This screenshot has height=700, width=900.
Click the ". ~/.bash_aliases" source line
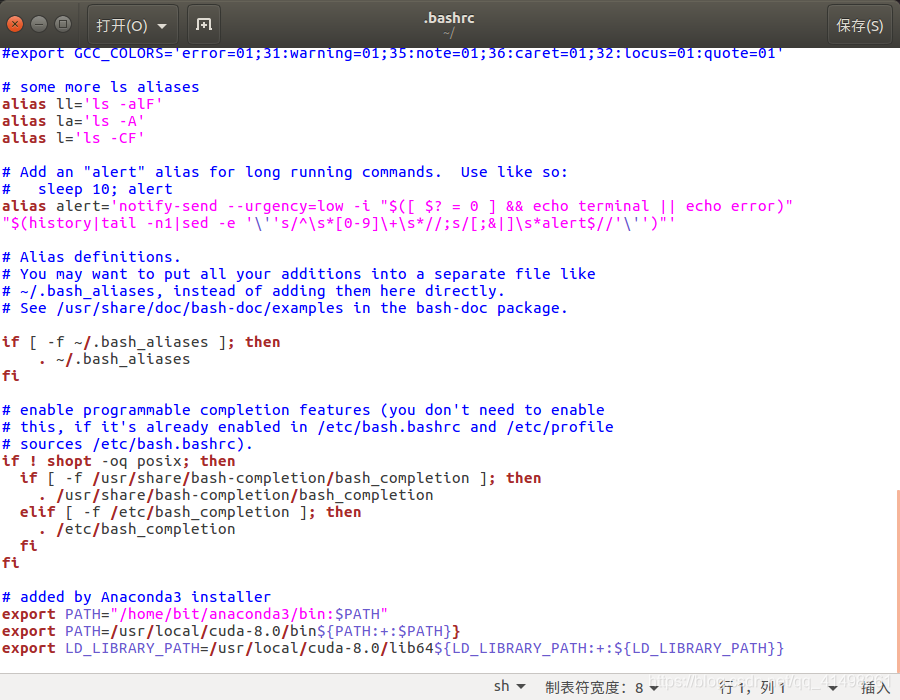[114, 359]
